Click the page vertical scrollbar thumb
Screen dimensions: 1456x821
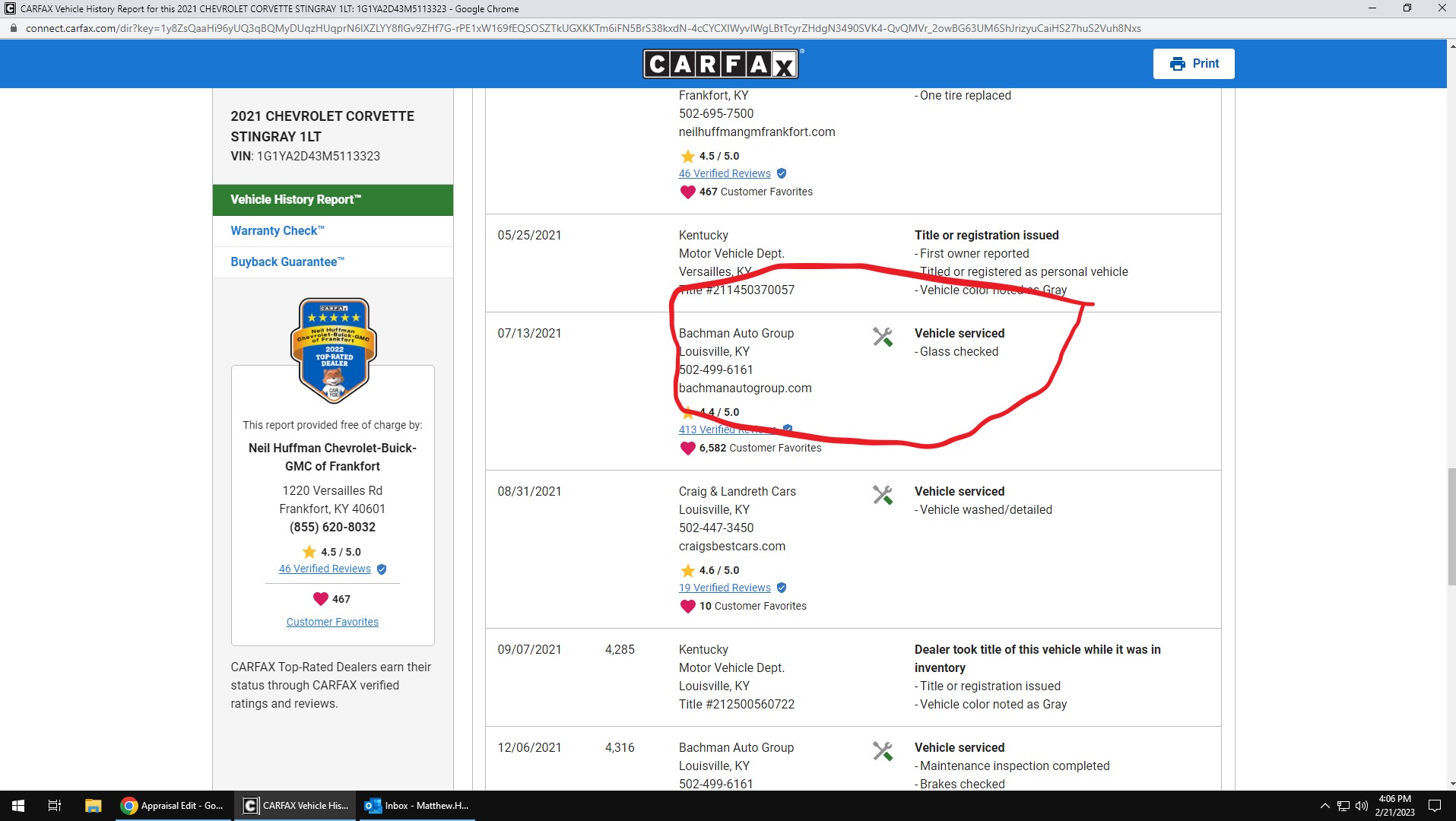1451,527
